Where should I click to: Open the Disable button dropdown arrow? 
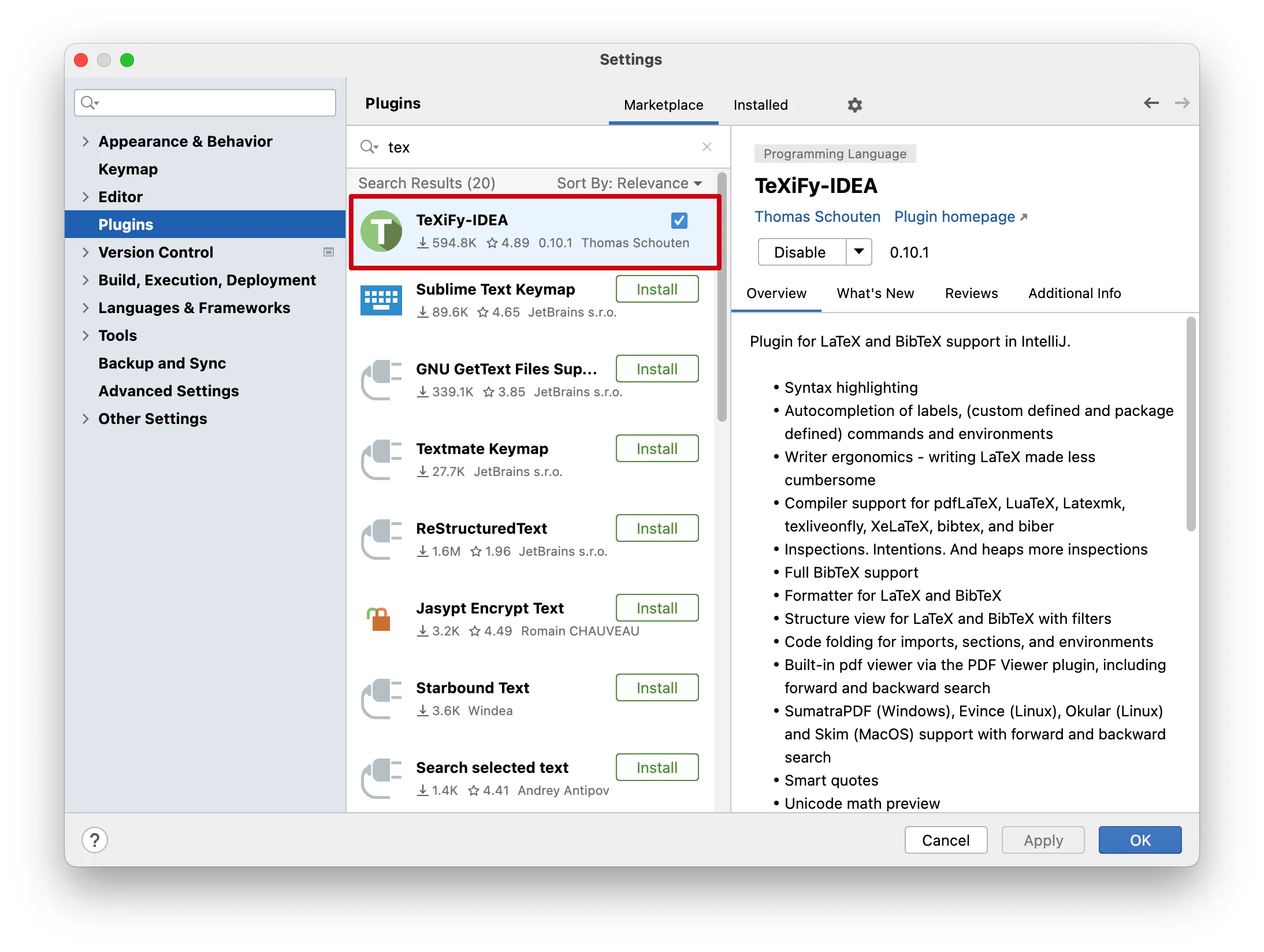click(x=859, y=252)
